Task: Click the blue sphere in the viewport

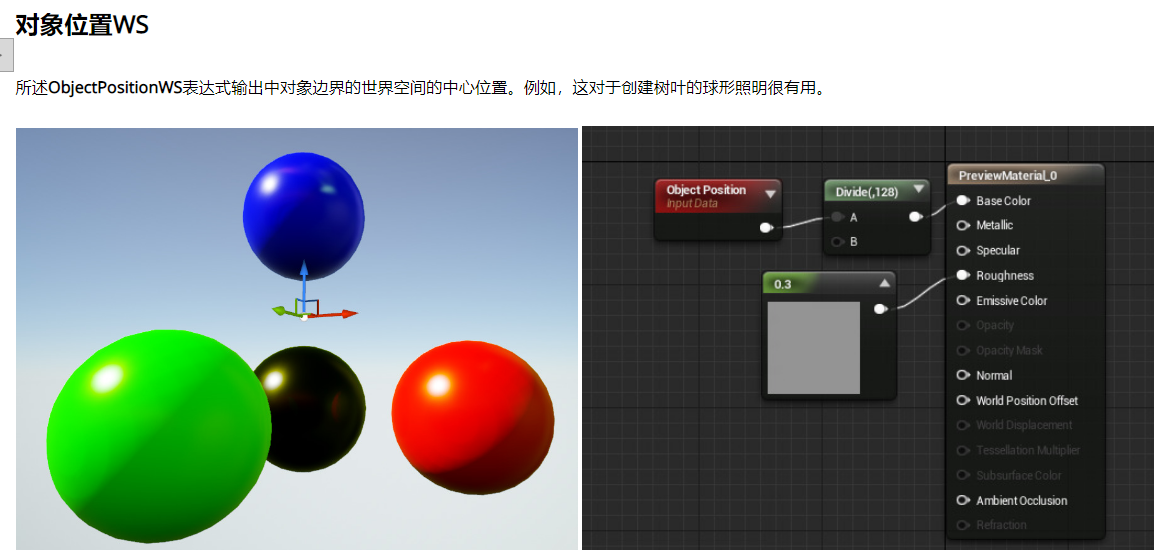Action: click(x=303, y=214)
